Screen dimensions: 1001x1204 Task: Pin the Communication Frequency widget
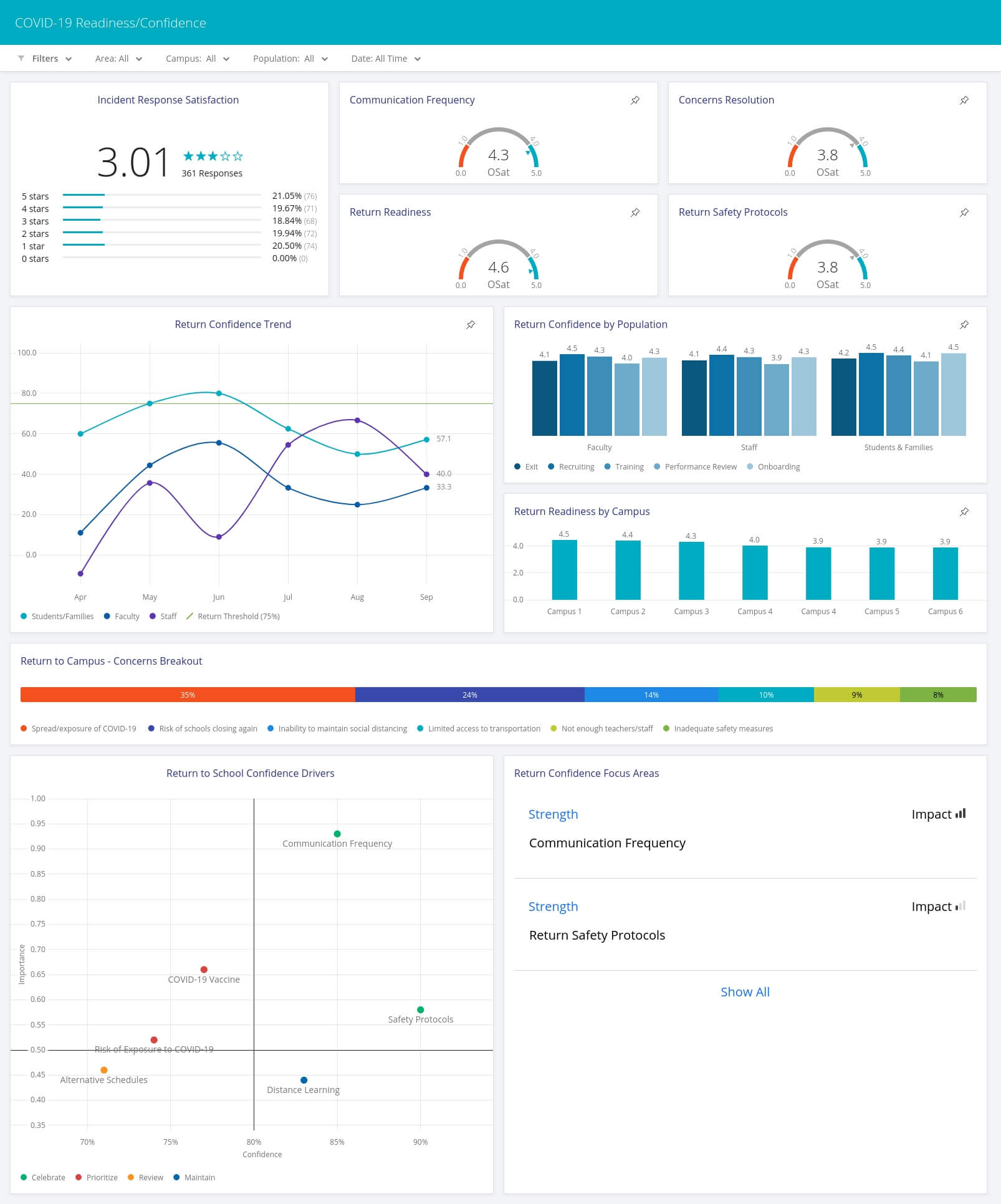pyautogui.click(x=635, y=100)
